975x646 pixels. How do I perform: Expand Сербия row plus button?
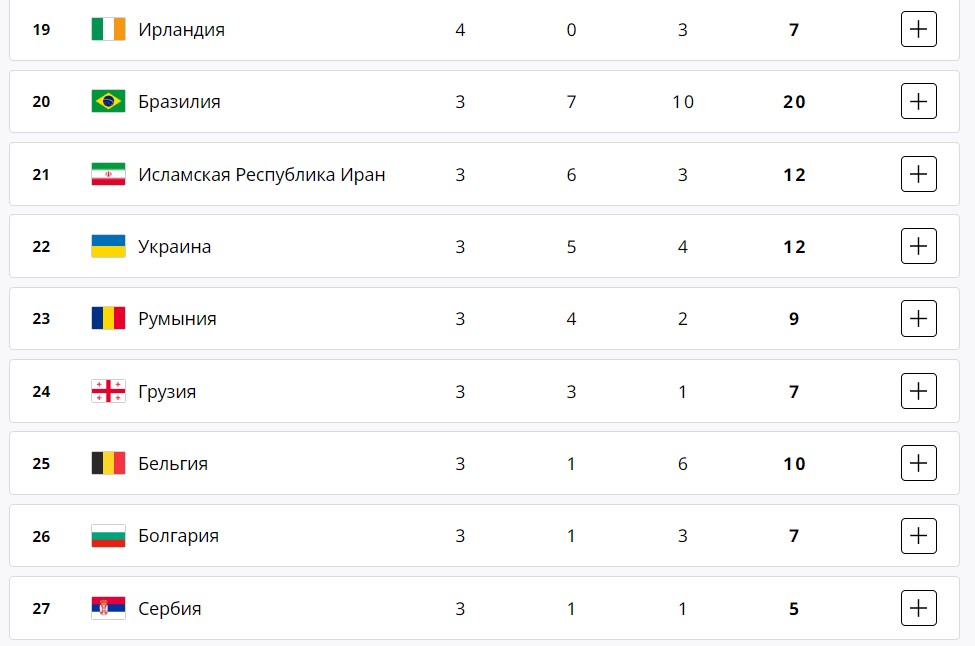pos(918,608)
